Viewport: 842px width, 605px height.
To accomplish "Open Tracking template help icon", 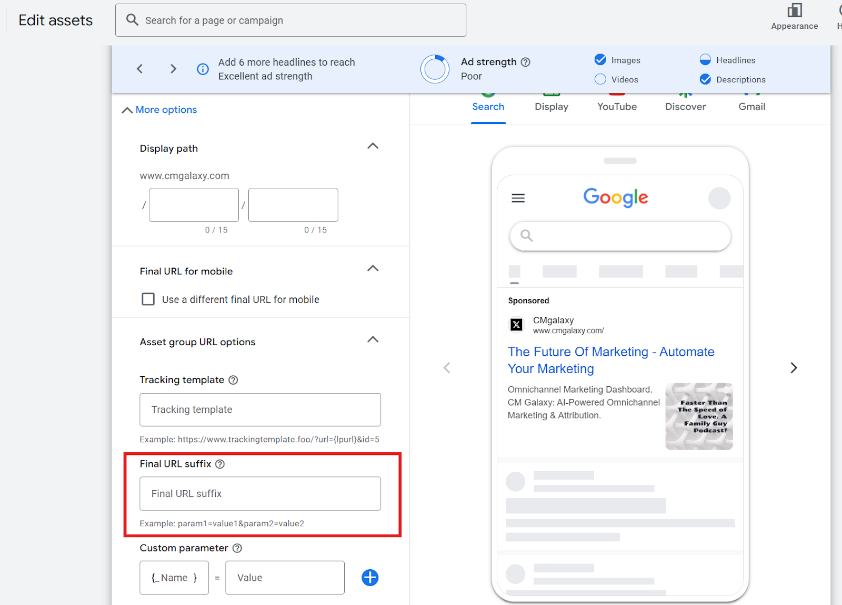I will click(233, 380).
